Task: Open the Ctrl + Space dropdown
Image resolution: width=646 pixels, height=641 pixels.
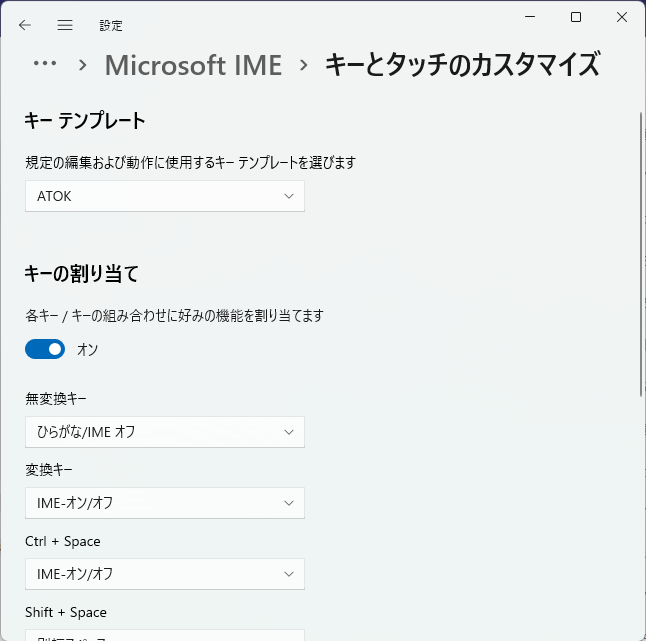Action: (165, 574)
